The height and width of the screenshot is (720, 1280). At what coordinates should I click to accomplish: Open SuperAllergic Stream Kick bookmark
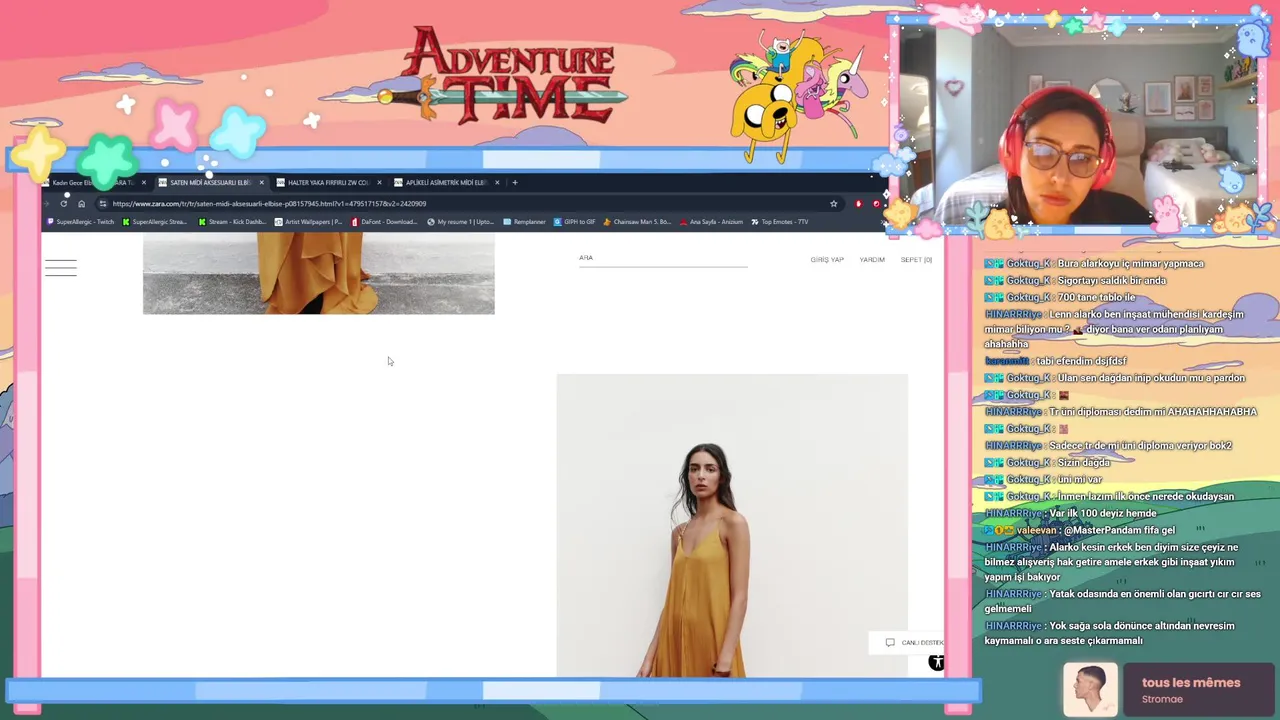[154, 222]
